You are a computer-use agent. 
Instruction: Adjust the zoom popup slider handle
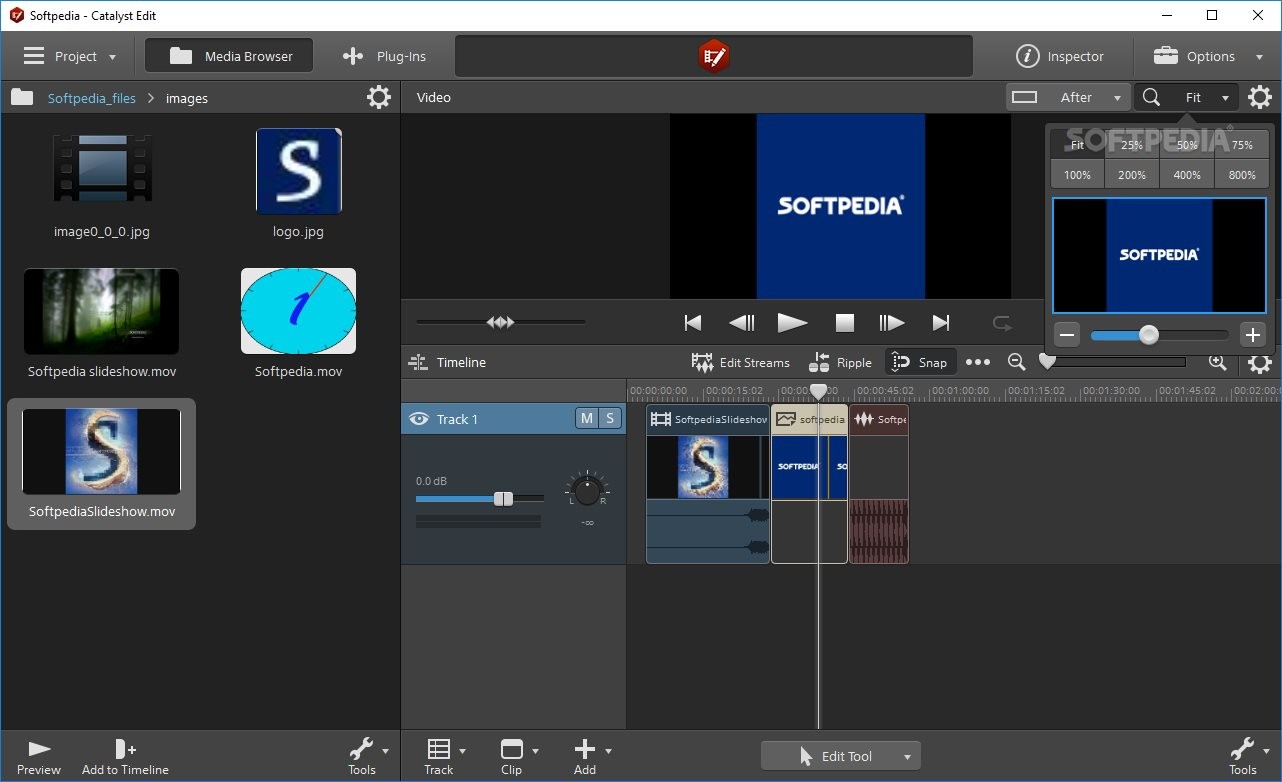point(1149,335)
